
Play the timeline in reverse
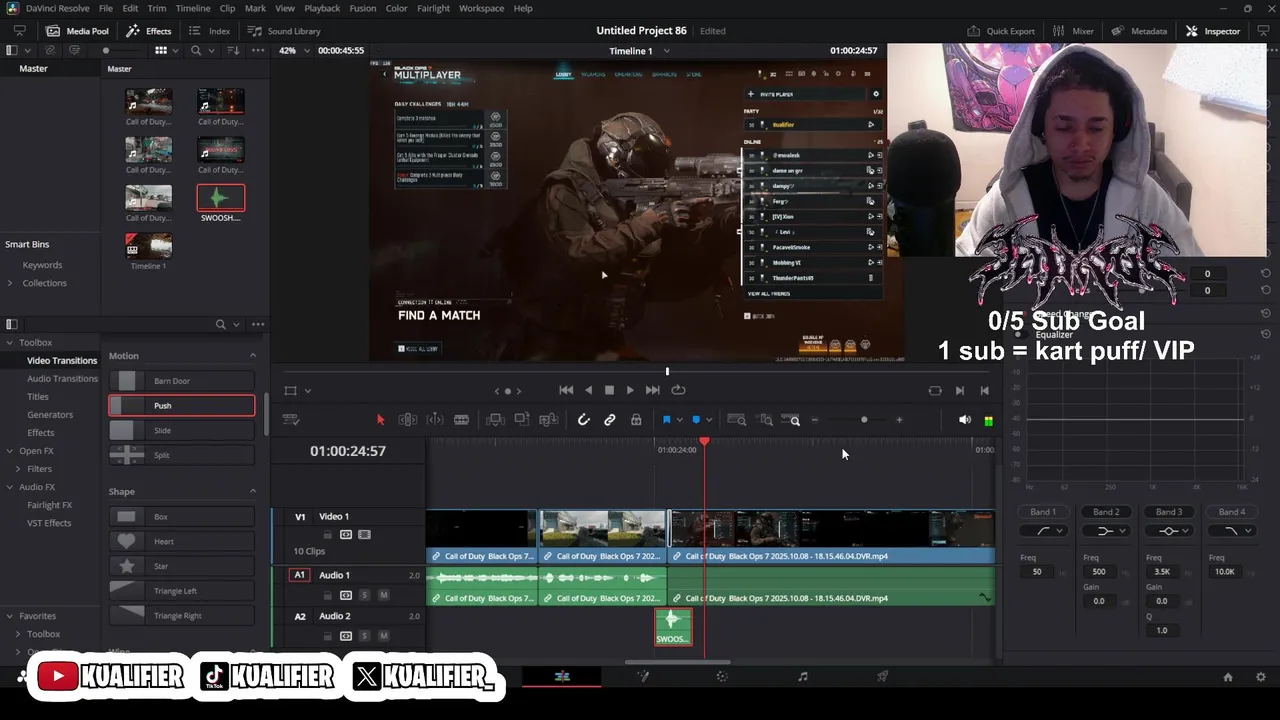[x=588, y=390]
